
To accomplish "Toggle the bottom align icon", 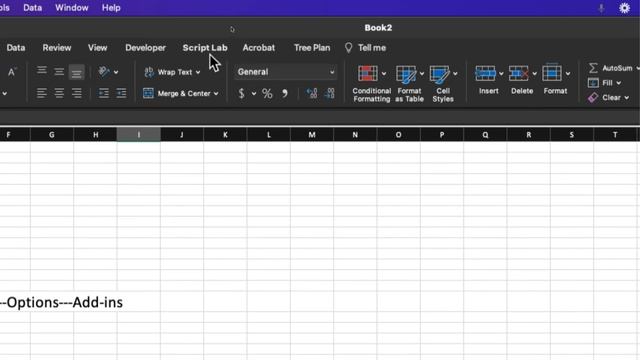I will click(76, 73).
